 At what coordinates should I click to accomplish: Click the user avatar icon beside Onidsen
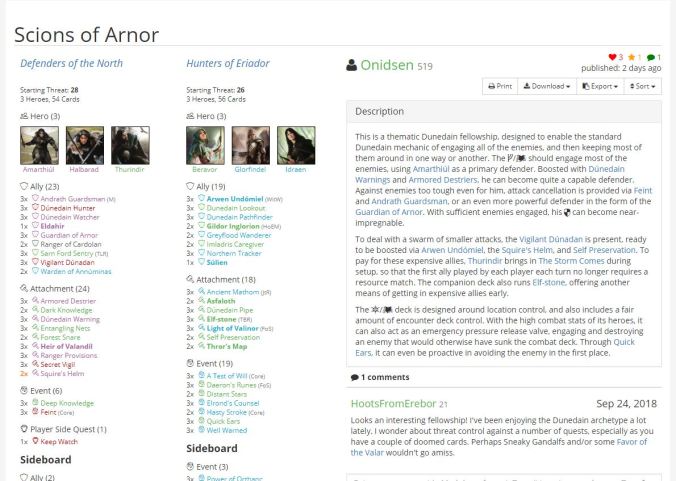tap(351, 66)
